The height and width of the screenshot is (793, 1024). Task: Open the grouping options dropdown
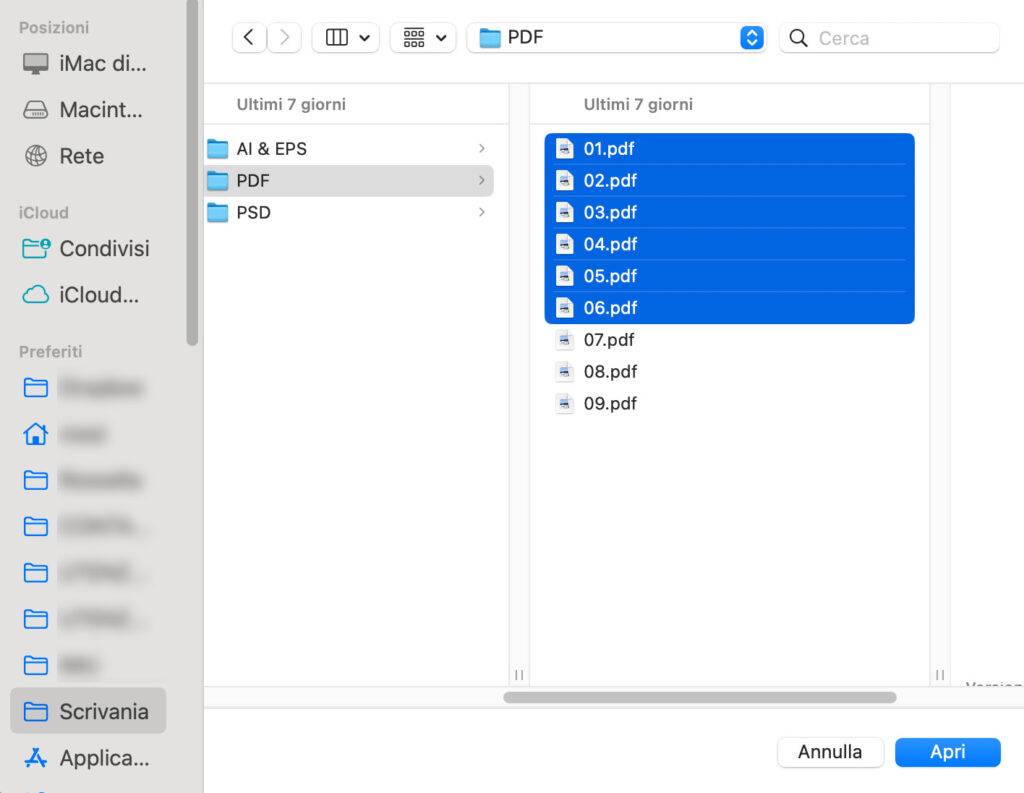423,37
